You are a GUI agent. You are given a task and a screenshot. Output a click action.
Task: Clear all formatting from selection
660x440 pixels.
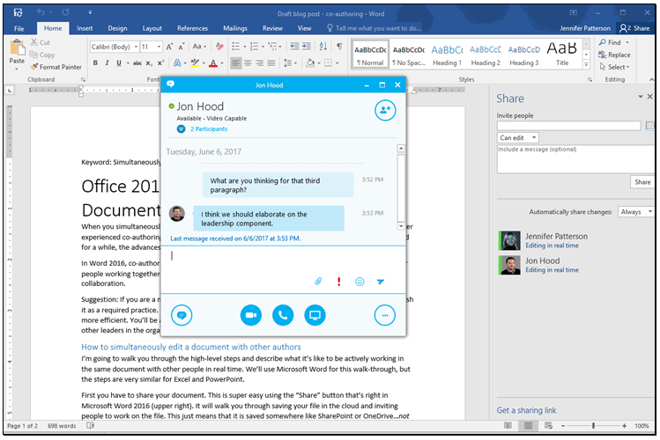219,47
